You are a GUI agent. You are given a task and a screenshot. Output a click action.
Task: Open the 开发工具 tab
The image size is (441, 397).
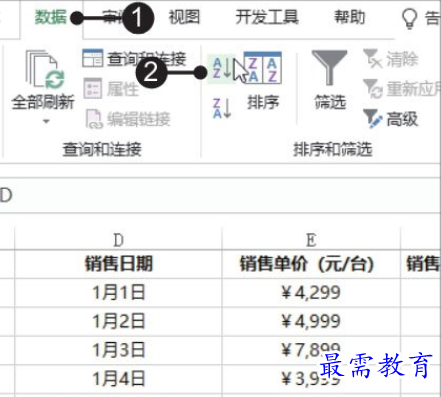267,17
